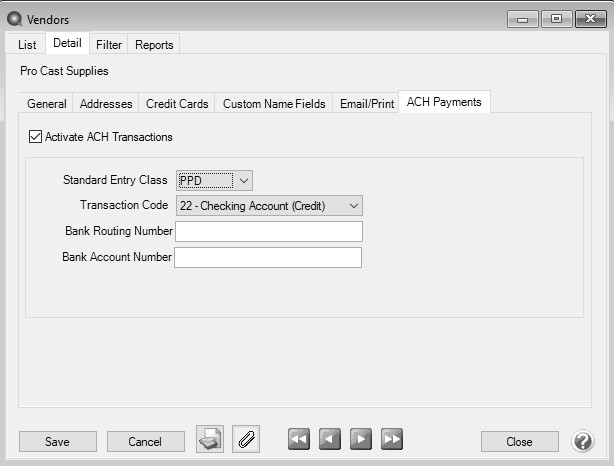Advance to next vendor record
Viewport: 614px width, 466px height.
pos(360,440)
